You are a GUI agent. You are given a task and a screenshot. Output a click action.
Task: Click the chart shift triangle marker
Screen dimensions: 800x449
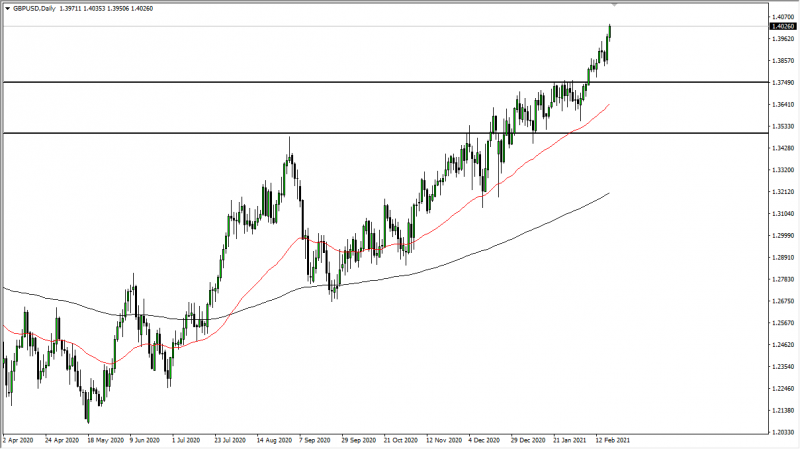(614, 5)
